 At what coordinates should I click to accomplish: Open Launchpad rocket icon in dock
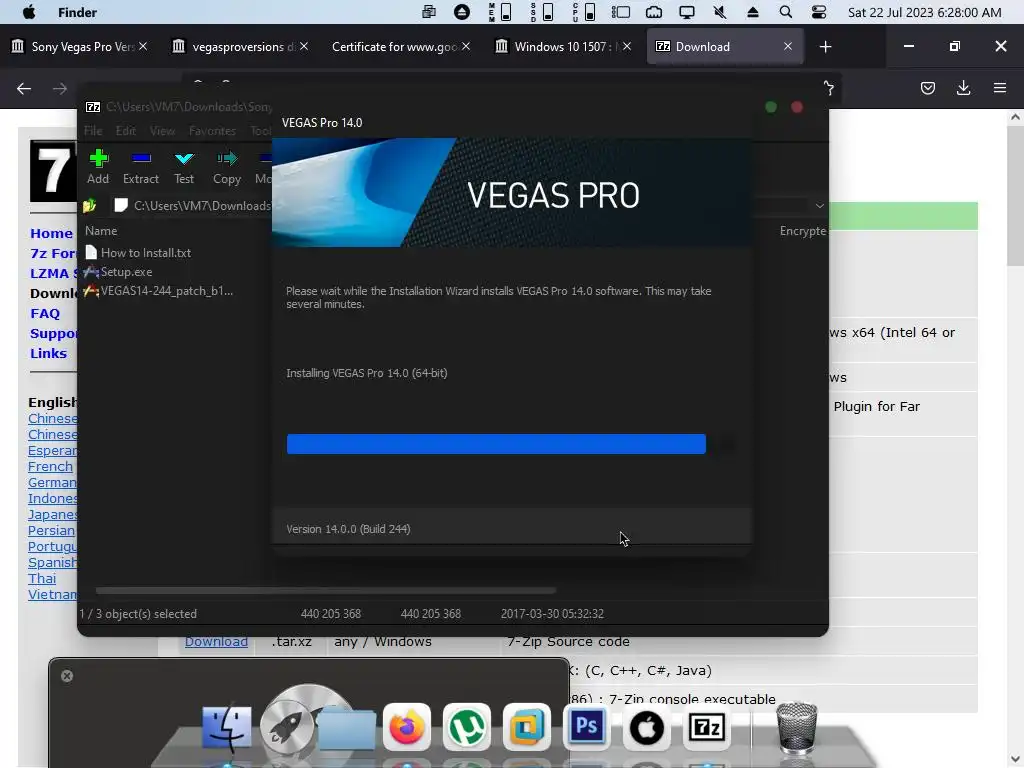point(287,726)
